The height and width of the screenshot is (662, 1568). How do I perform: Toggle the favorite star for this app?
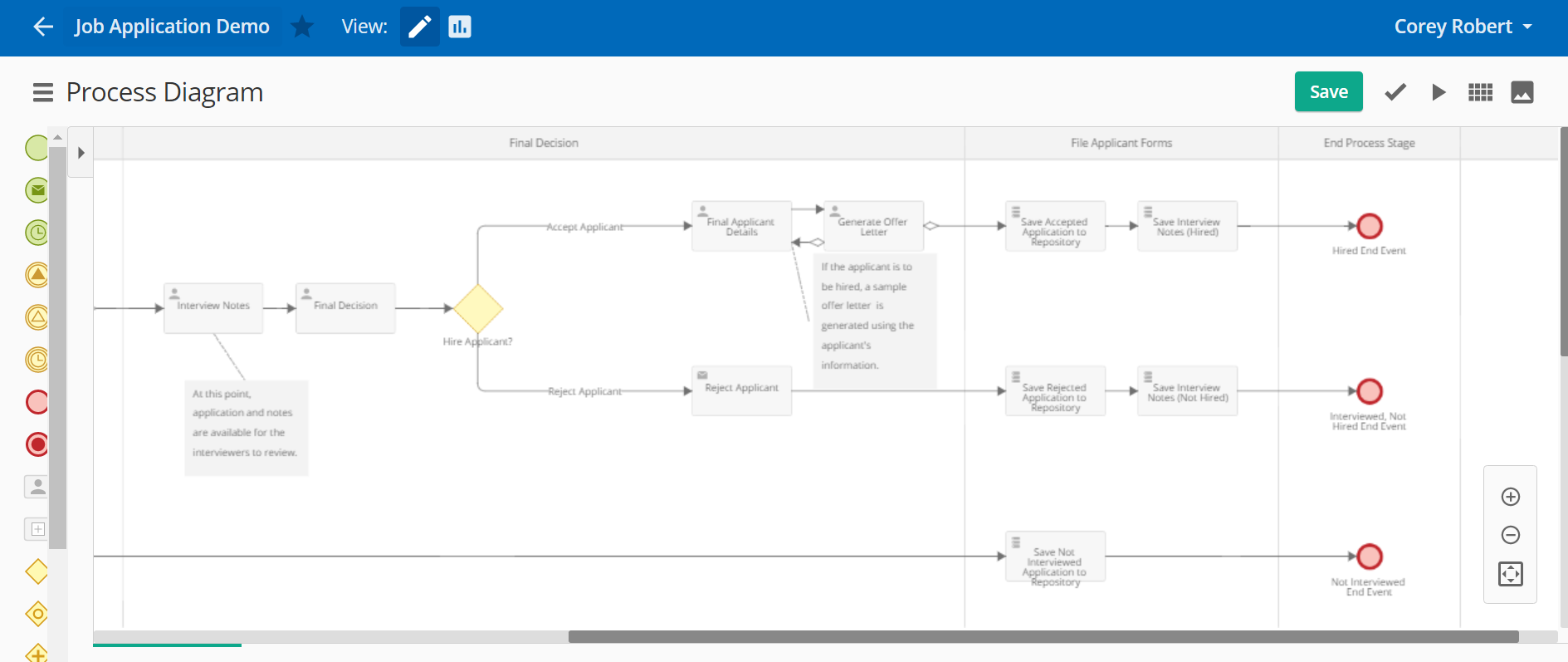coord(302,27)
